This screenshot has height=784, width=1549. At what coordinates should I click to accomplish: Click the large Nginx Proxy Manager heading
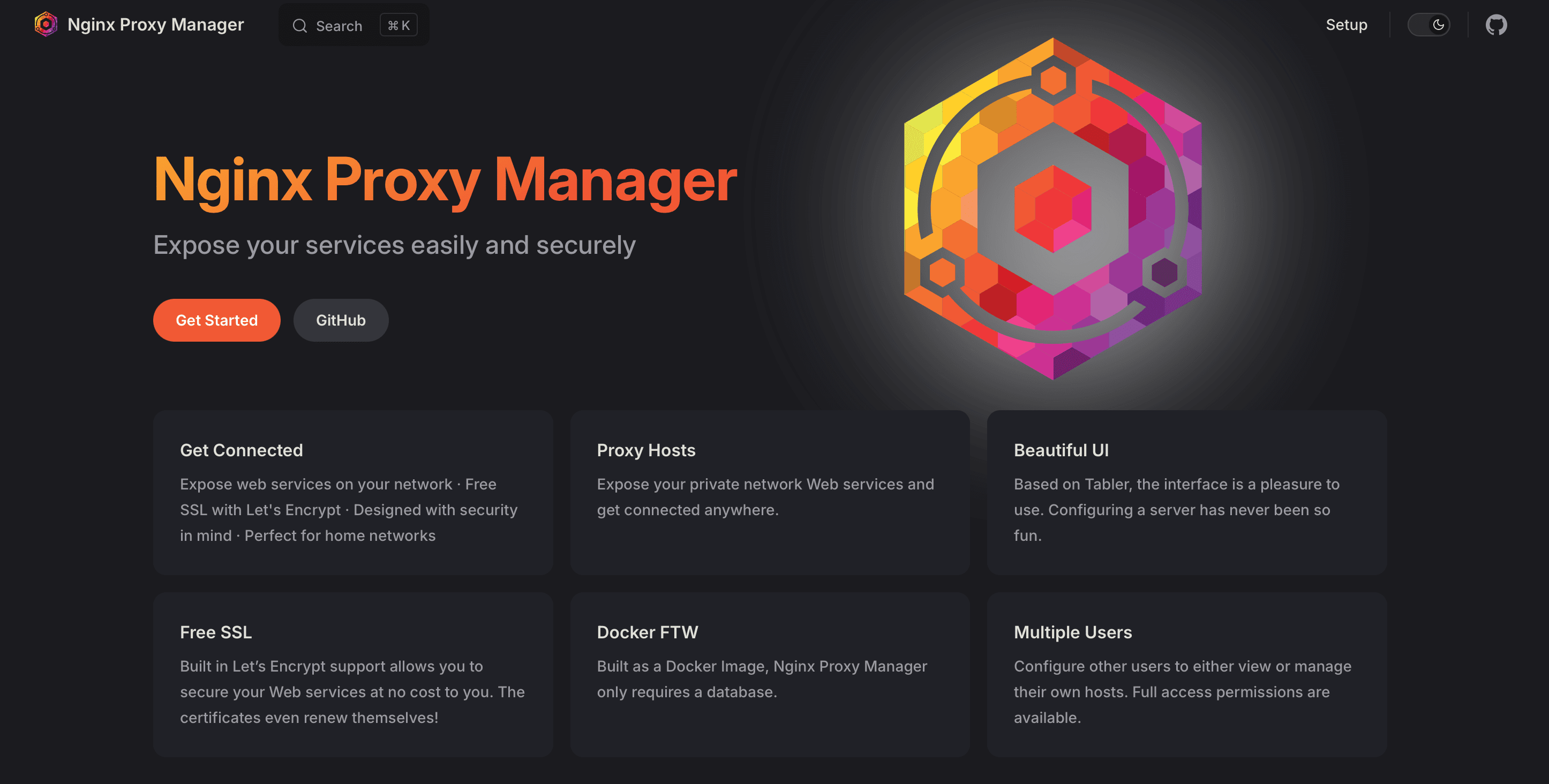(445, 180)
